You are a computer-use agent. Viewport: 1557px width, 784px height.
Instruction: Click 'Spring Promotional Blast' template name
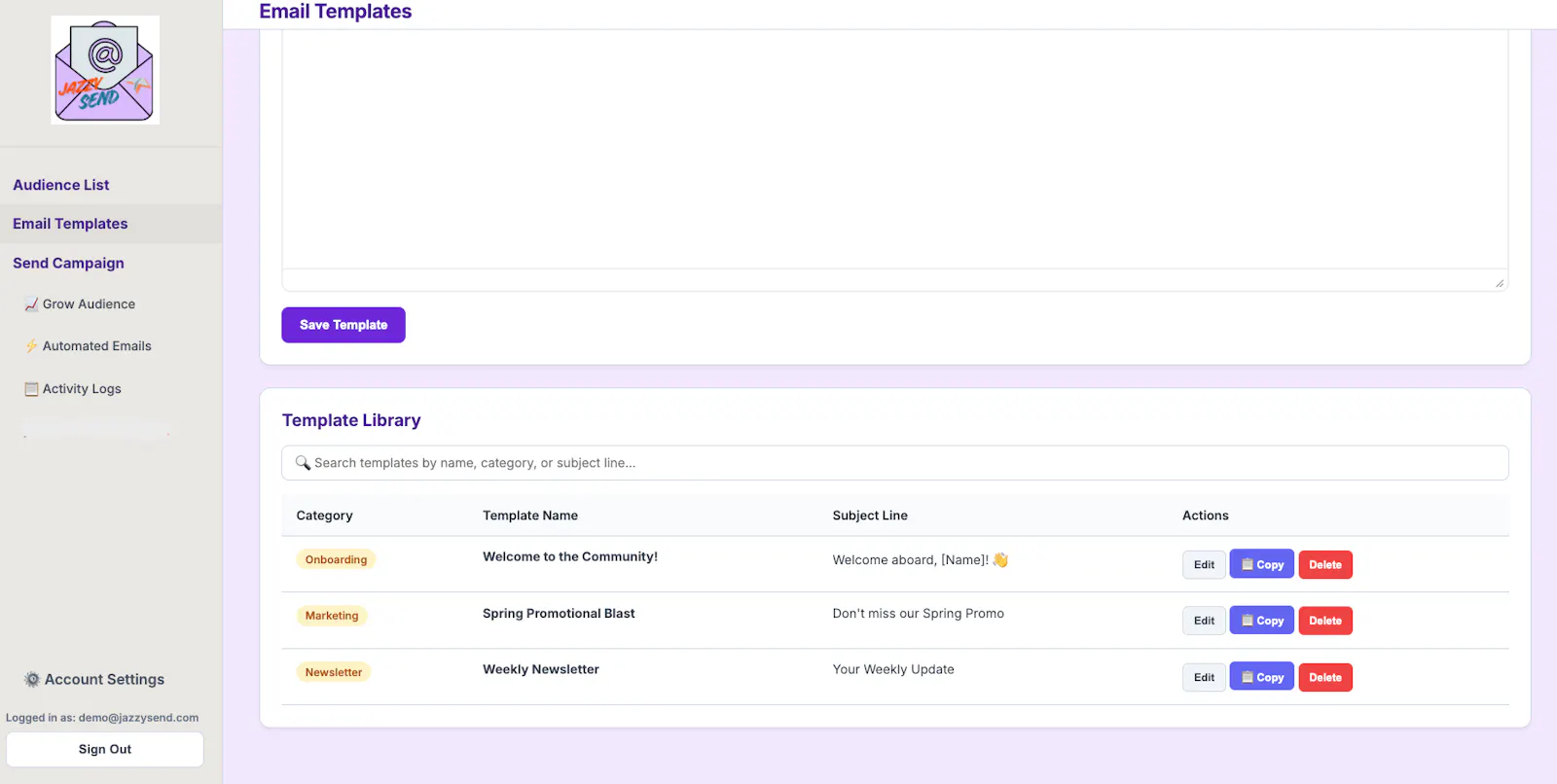click(x=559, y=613)
